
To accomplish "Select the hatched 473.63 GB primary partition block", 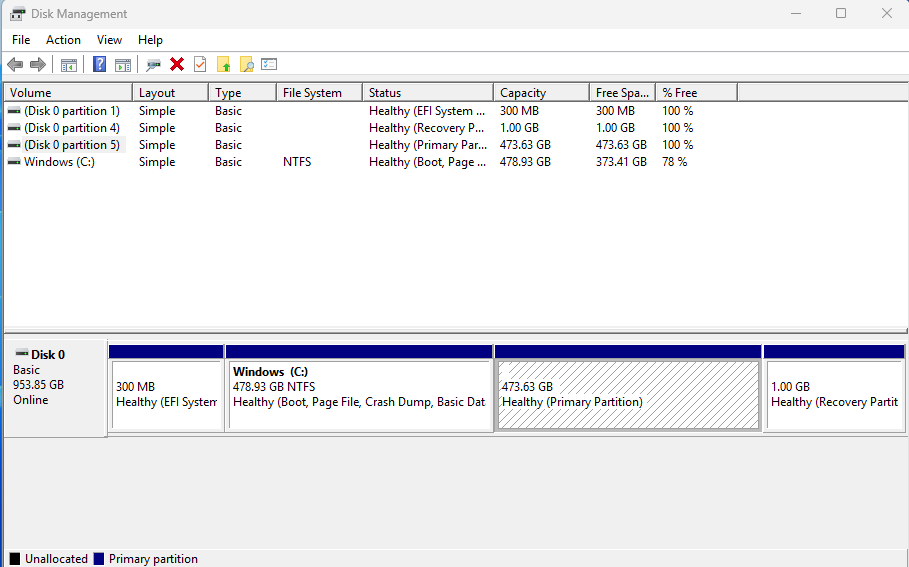I will point(627,395).
